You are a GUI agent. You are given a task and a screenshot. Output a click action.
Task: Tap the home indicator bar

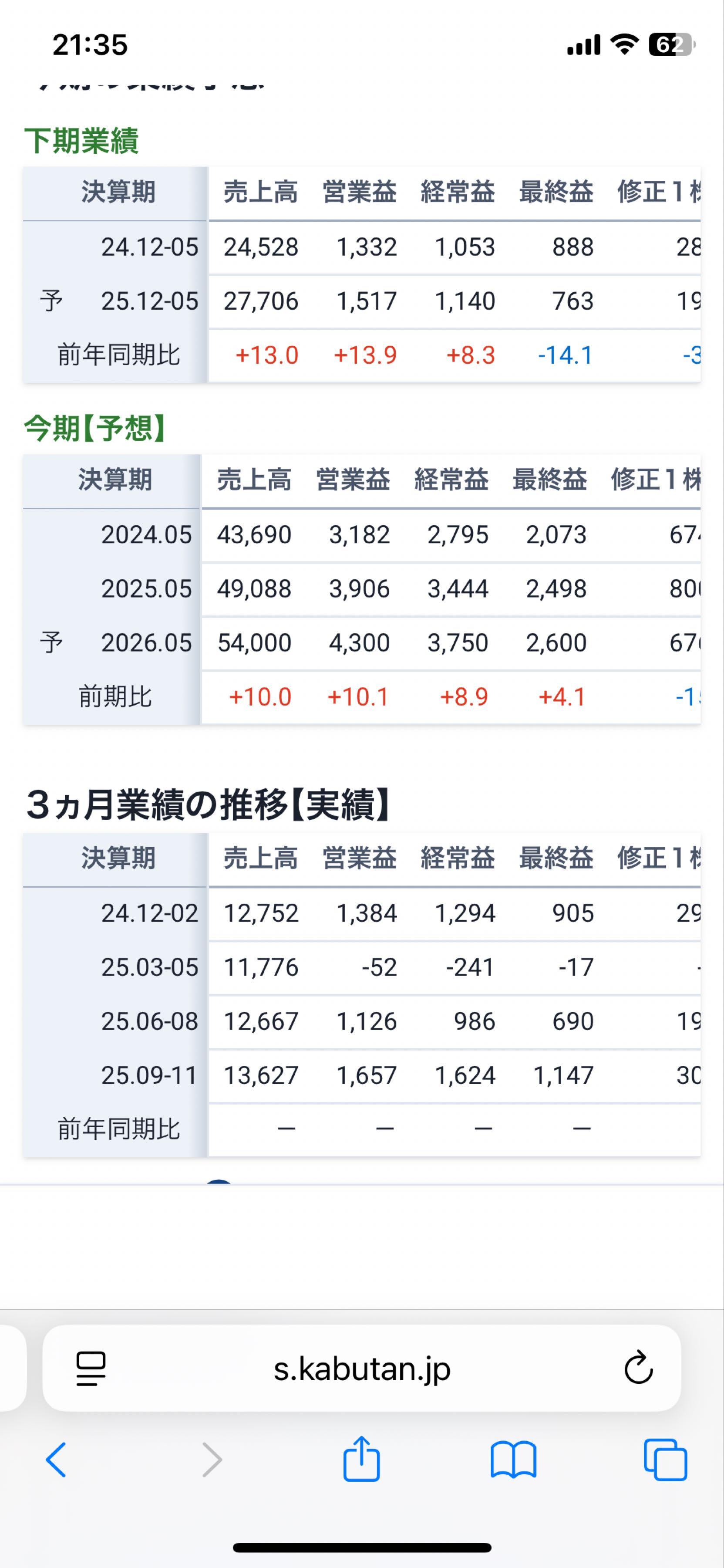click(x=362, y=1547)
